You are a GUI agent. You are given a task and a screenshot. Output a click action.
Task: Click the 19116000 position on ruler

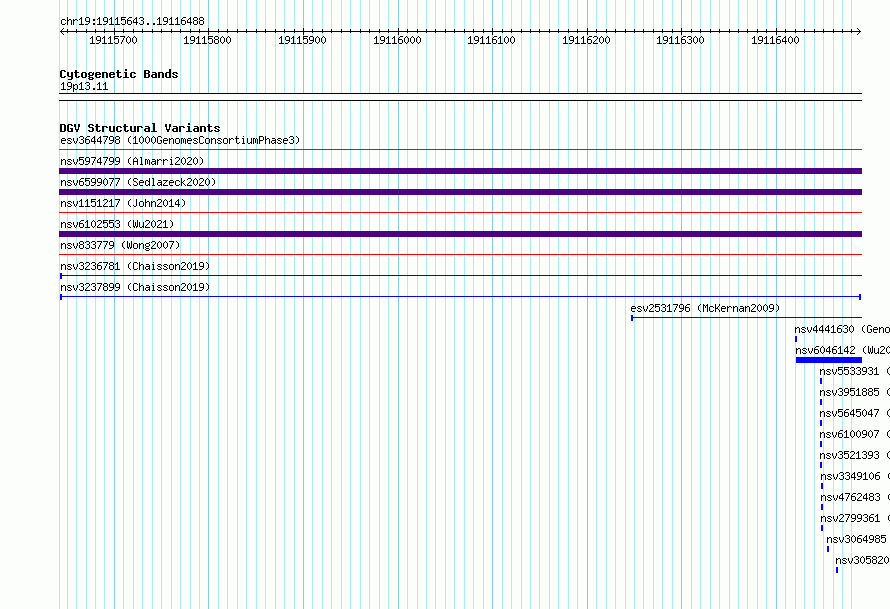click(397, 40)
